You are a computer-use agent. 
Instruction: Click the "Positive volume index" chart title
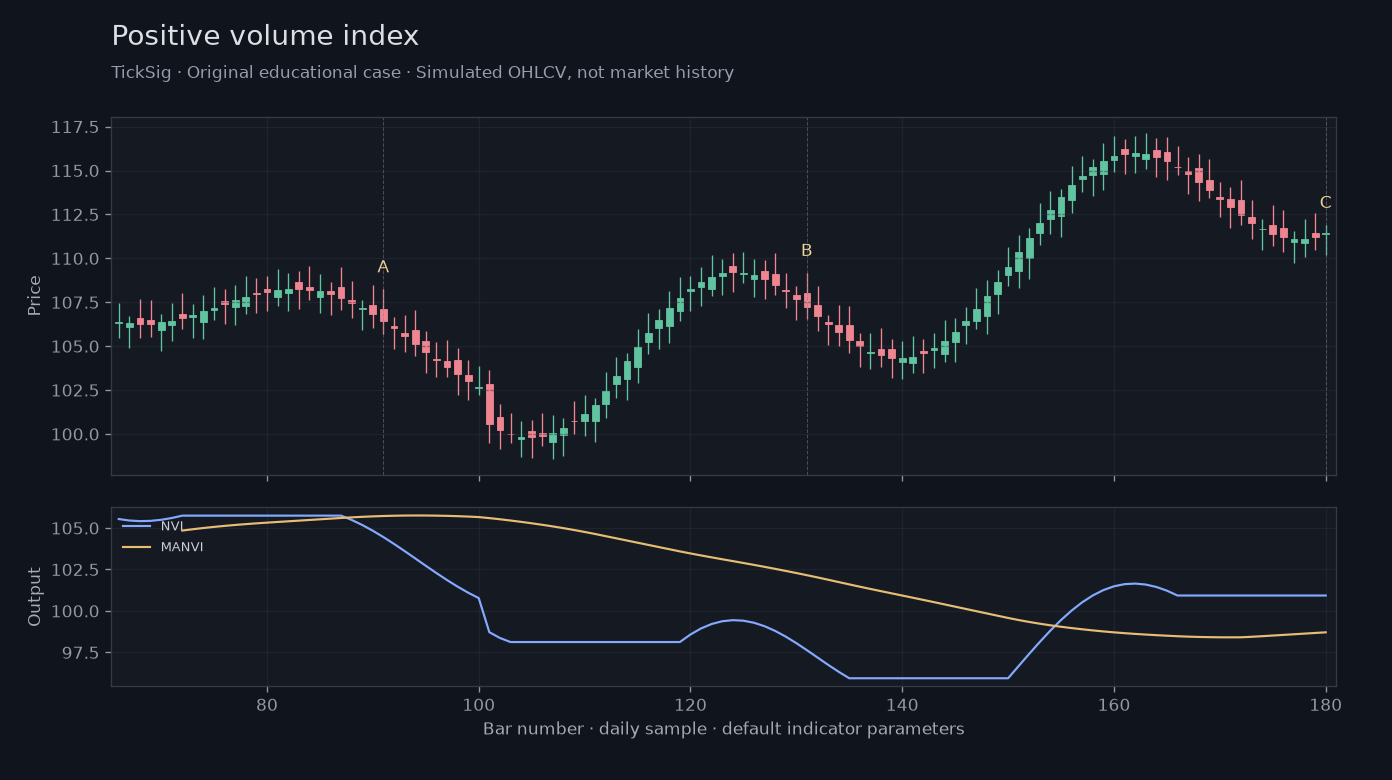265,37
